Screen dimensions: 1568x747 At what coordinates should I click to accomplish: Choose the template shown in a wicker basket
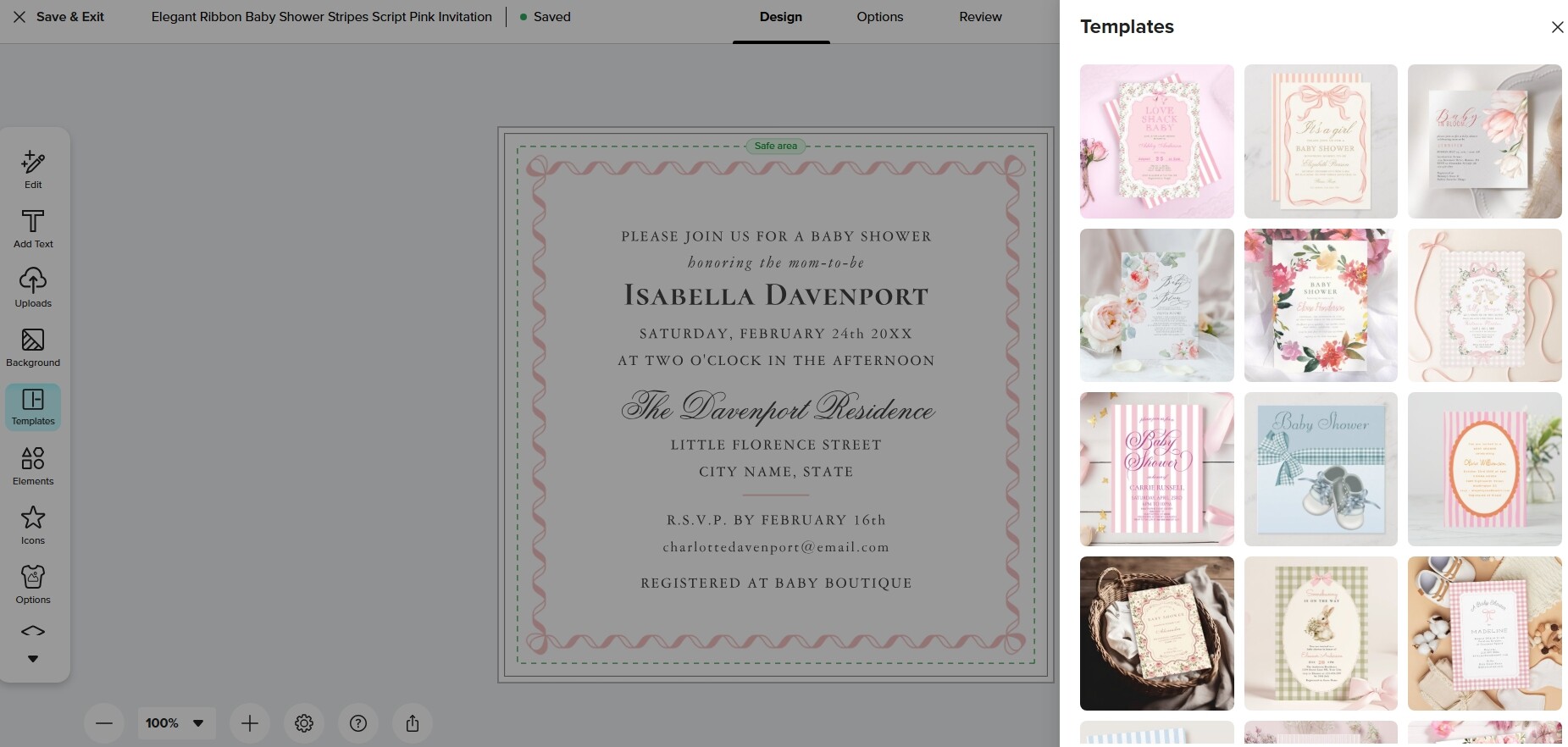(x=1157, y=634)
